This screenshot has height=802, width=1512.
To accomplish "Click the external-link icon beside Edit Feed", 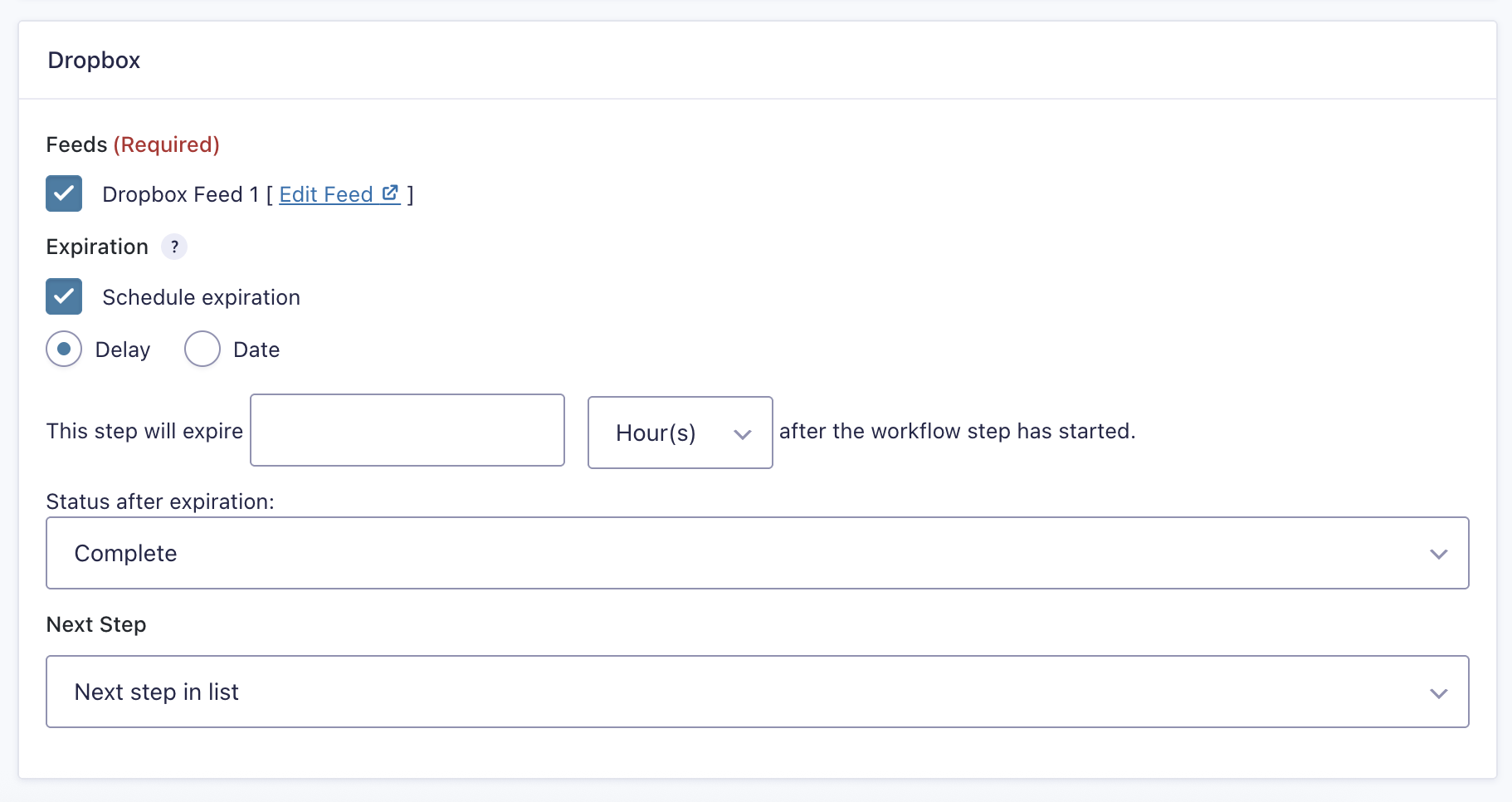I will click(x=390, y=193).
